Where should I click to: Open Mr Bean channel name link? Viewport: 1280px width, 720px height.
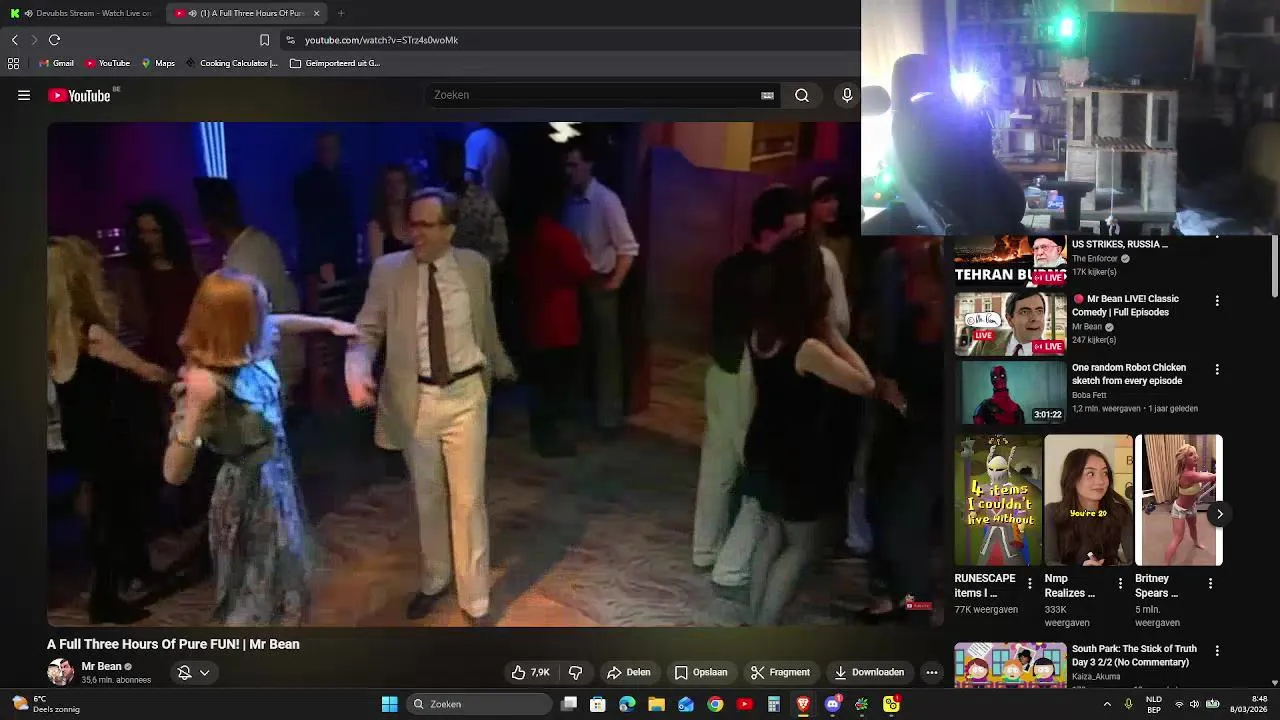tap(101, 666)
